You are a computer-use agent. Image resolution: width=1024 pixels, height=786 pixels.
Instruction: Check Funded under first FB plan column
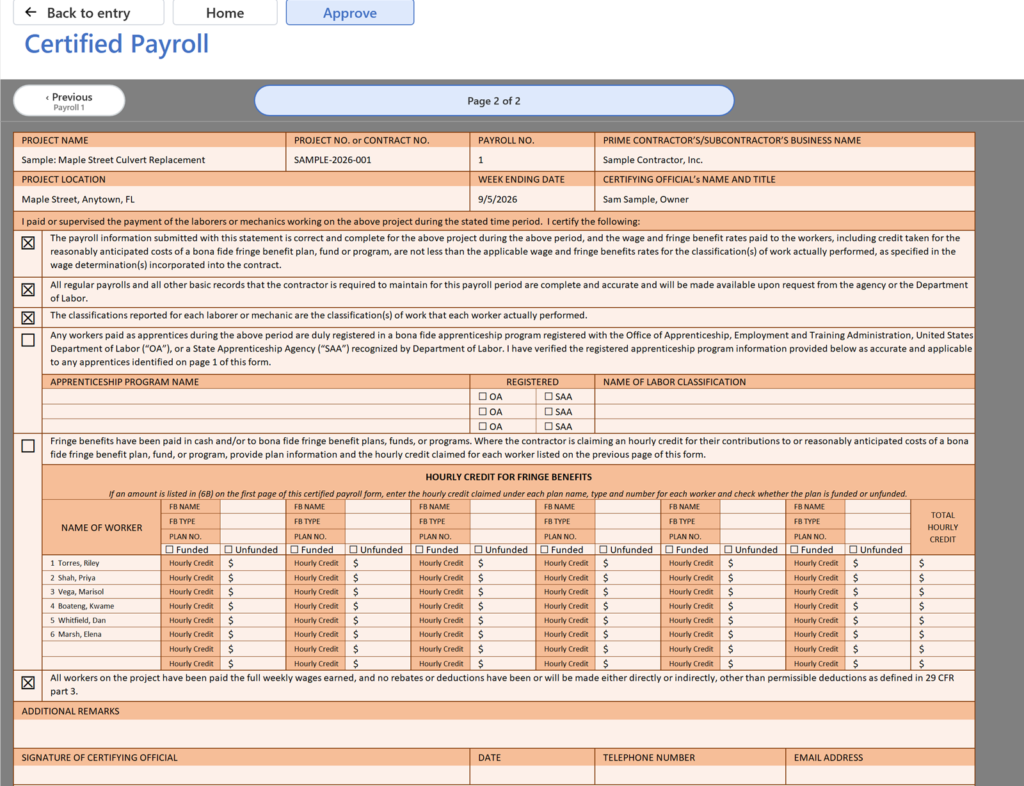coord(170,550)
